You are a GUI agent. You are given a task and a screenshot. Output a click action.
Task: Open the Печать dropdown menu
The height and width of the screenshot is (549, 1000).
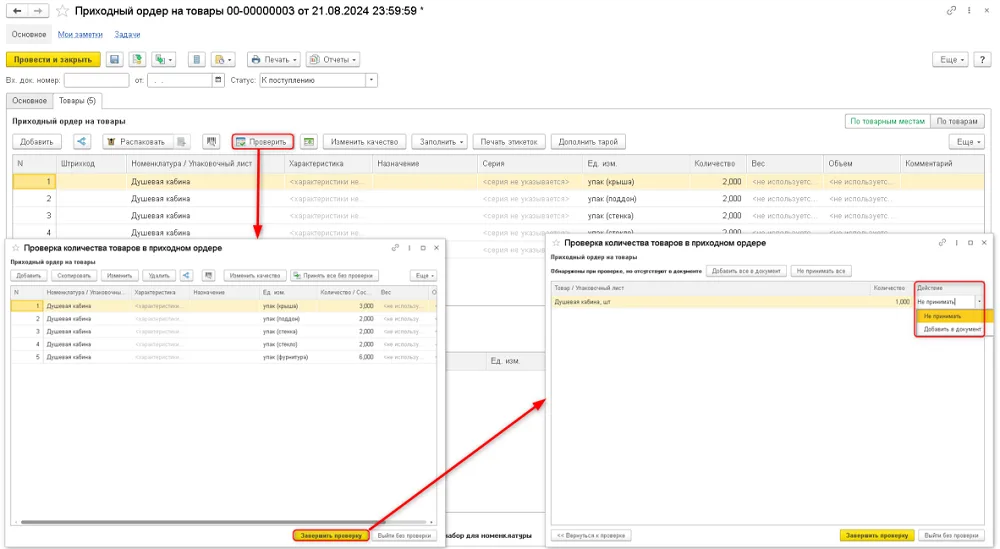point(274,59)
